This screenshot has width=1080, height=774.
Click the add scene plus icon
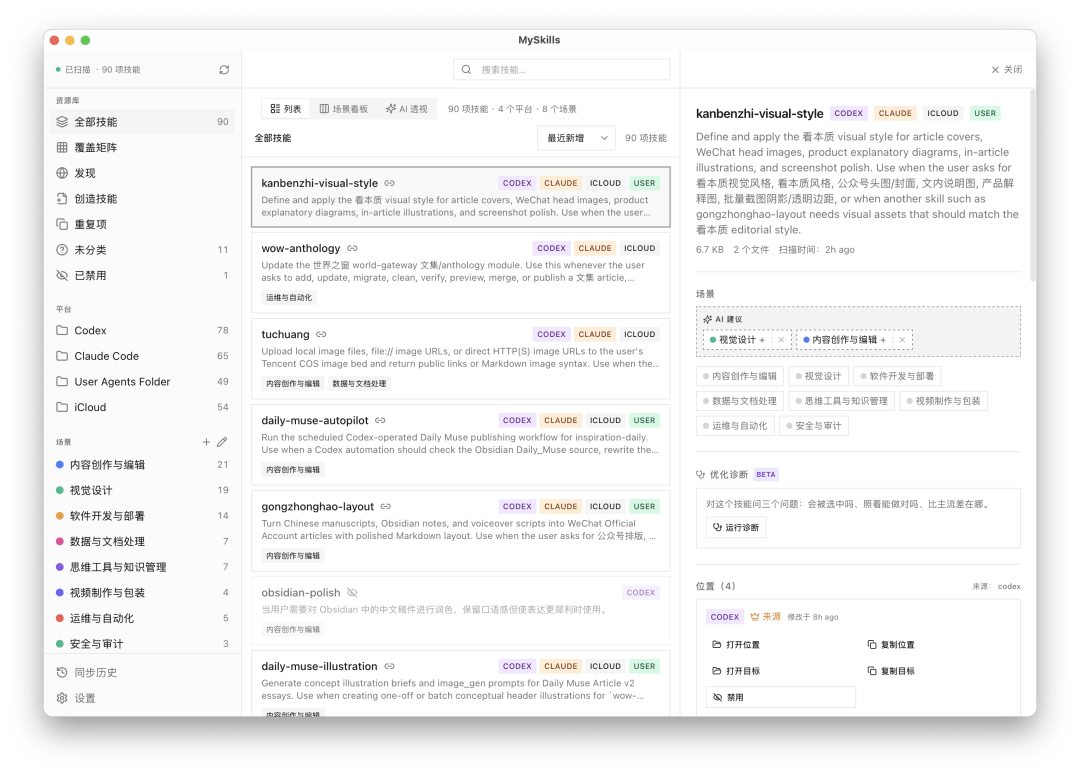206,442
